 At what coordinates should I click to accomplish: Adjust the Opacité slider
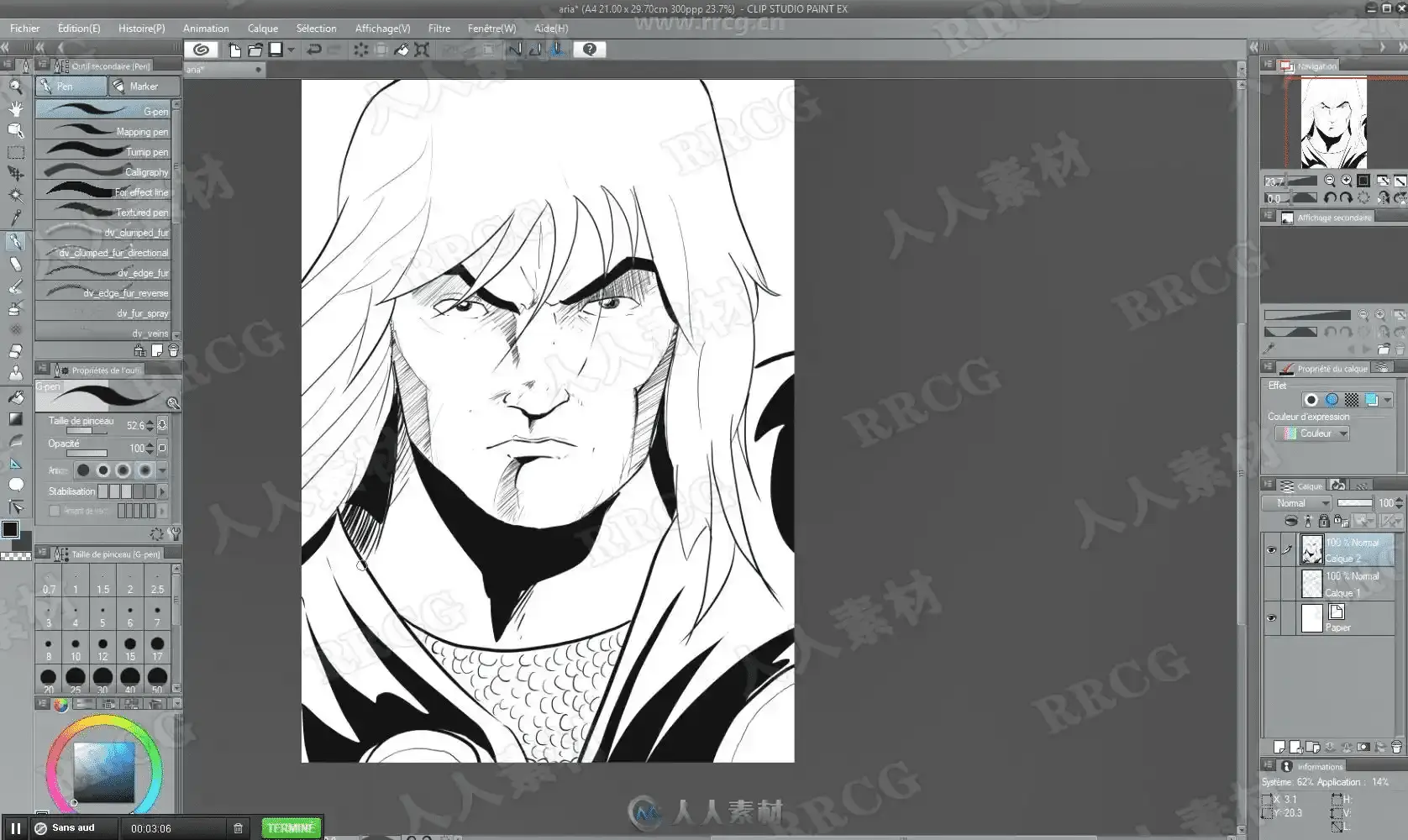pyautogui.click(x=87, y=454)
